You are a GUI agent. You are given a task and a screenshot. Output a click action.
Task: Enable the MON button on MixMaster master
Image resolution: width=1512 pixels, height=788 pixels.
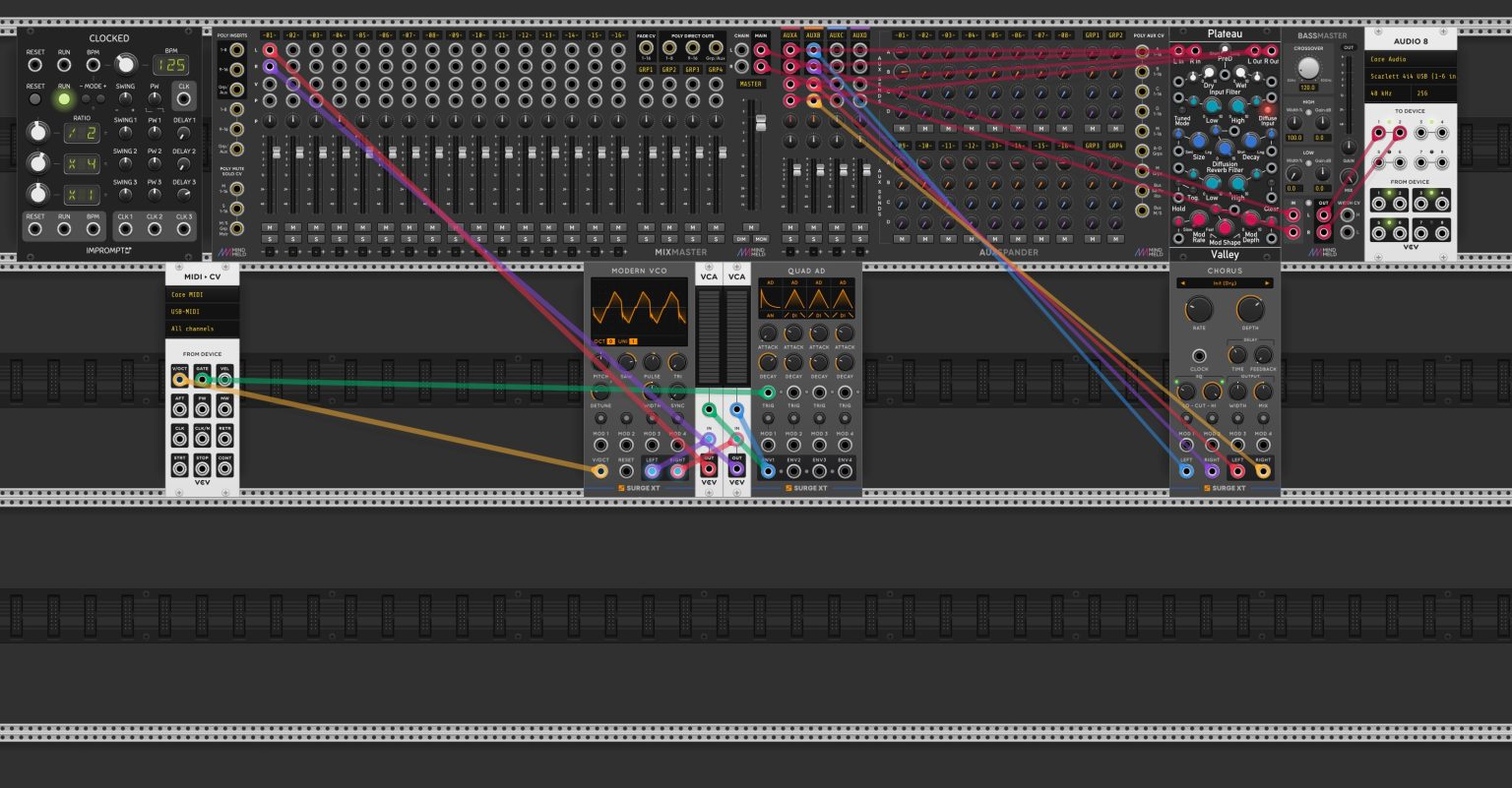pyautogui.click(x=761, y=239)
